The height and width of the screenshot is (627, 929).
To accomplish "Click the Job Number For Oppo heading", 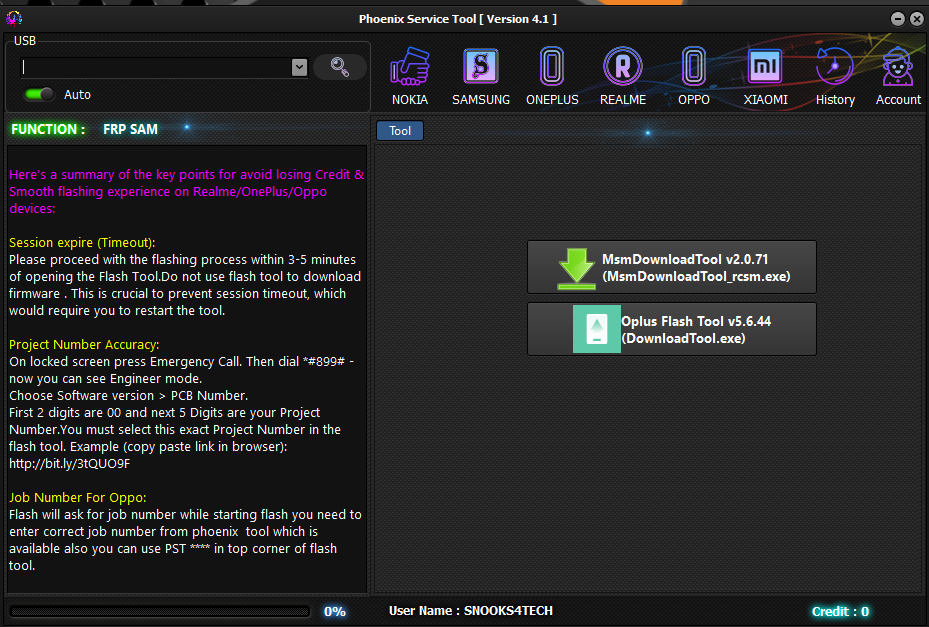I will pos(78,497).
